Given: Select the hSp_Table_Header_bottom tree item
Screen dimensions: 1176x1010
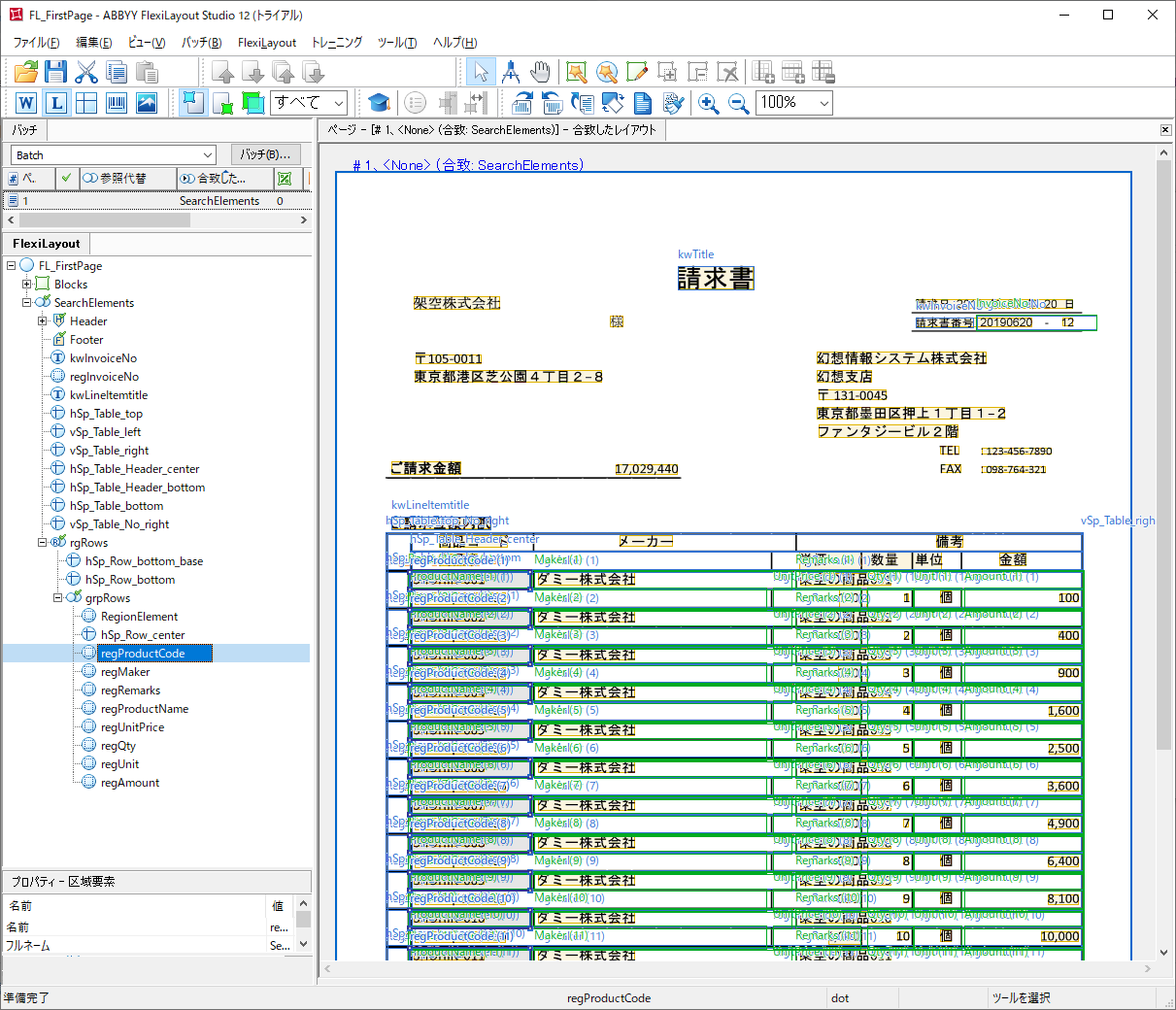Looking at the screenshot, I should pyautogui.click(x=137, y=487).
